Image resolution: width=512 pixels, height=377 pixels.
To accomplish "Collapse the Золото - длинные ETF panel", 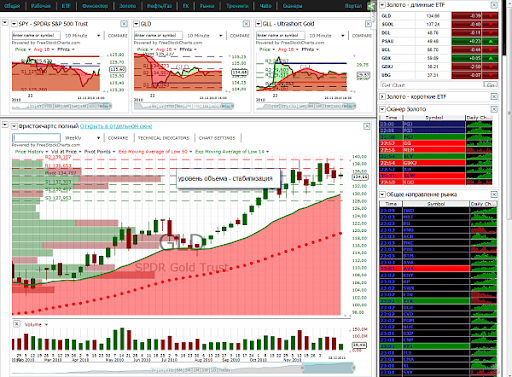I will 382,5.
